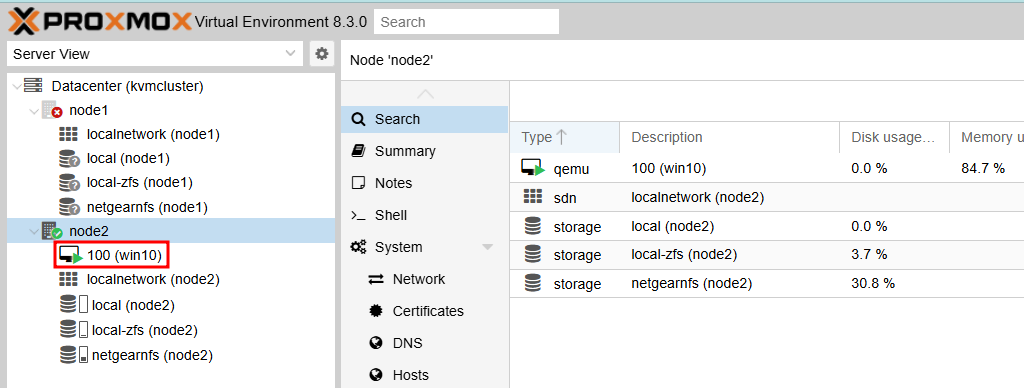The image size is (1024, 388).
Task: Click the Shell prompt icon
Action: coord(358,215)
